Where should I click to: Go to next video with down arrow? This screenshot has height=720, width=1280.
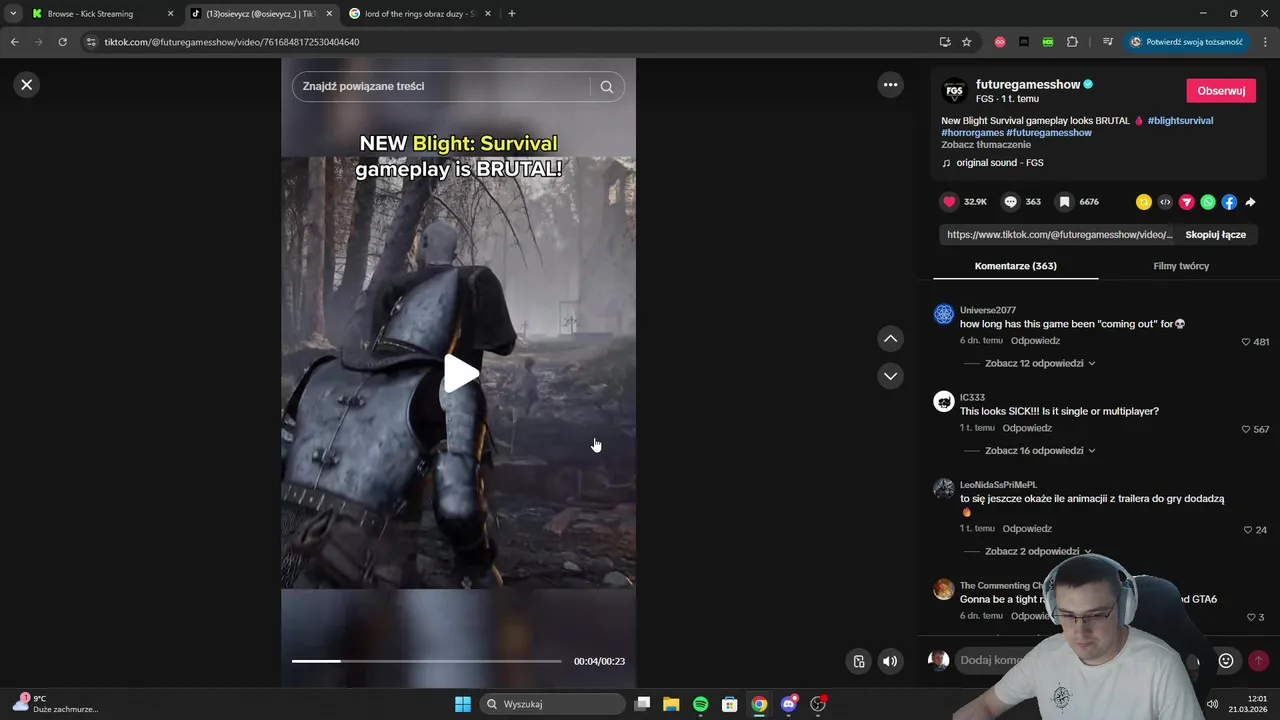click(890, 376)
